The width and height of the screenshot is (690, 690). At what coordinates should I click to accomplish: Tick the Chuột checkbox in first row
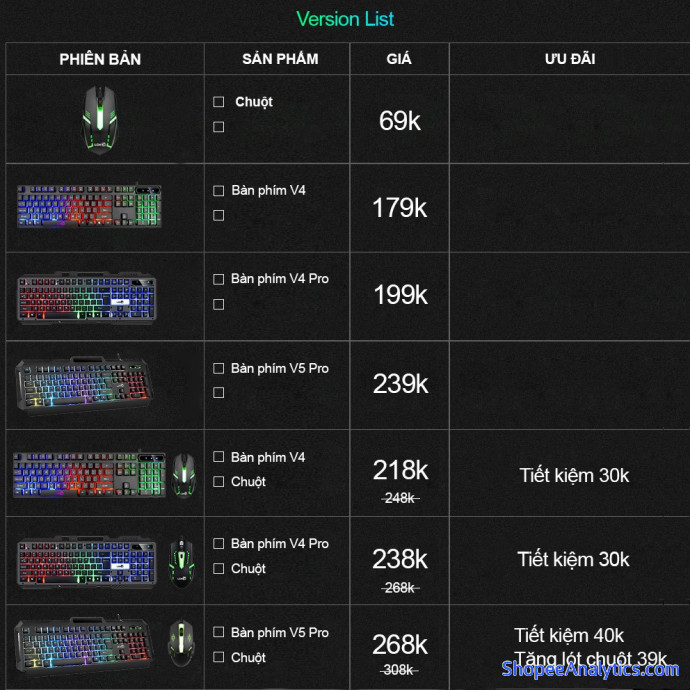(x=219, y=102)
